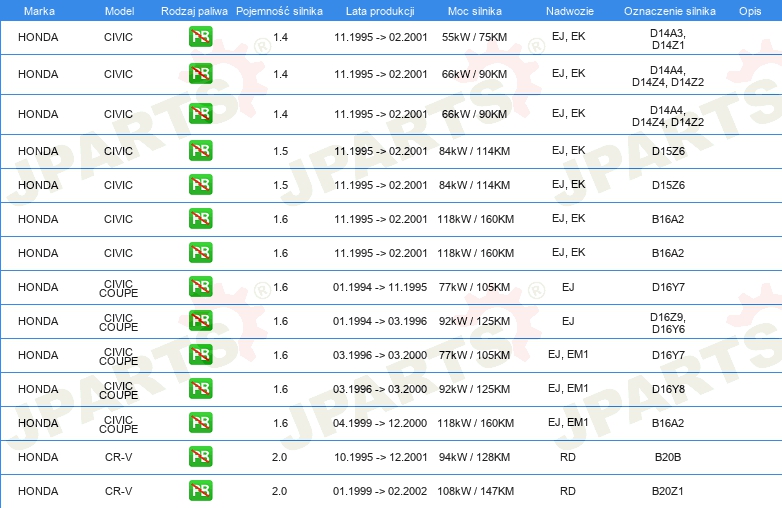Select the 'EJ' body cell in the 01.1994 -> 11.1995 row
This screenshot has height=508, width=782.
[568, 287]
